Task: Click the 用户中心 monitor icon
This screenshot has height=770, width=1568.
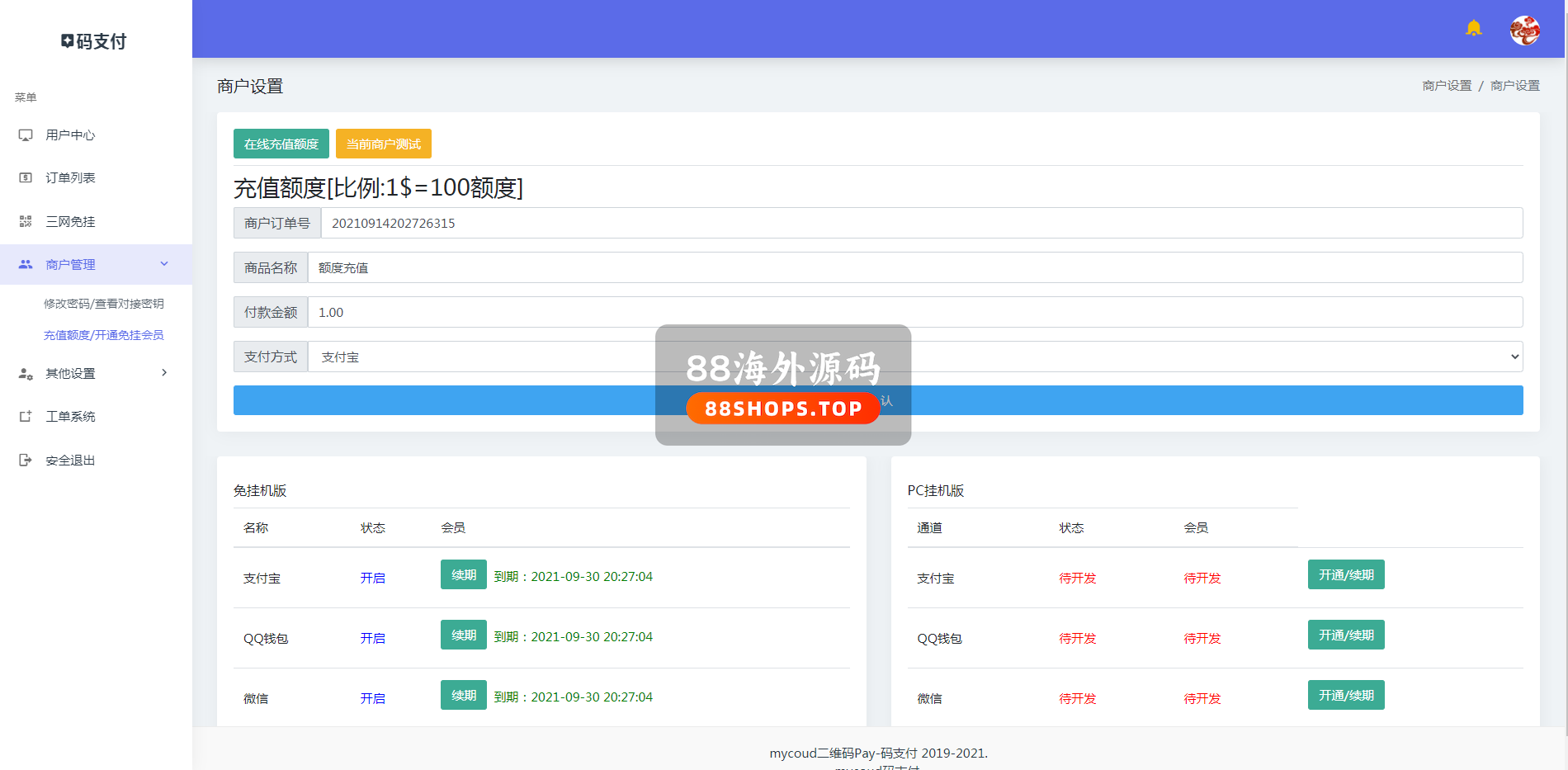Action: (x=26, y=135)
